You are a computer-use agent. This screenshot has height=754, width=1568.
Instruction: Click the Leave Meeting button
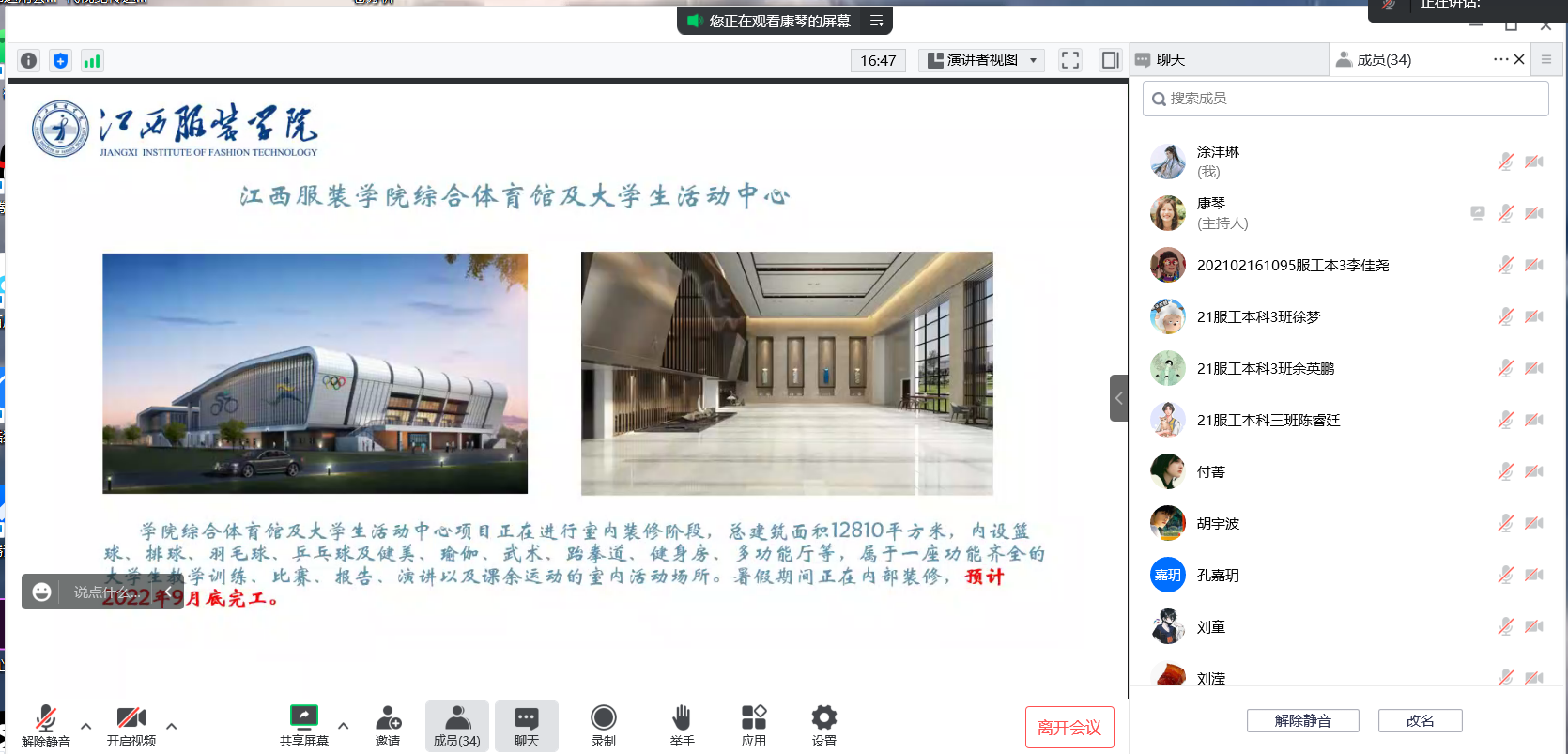pyautogui.click(x=1069, y=728)
